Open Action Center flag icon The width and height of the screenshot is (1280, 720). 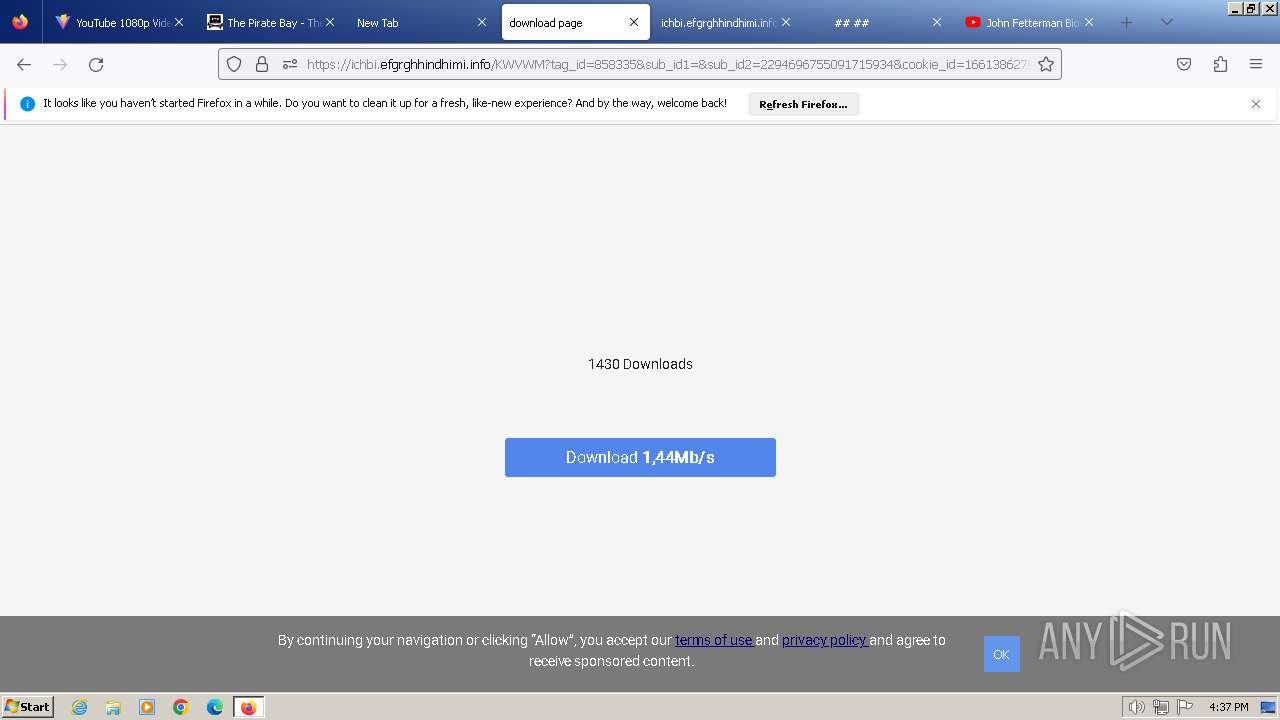point(1185,707)
